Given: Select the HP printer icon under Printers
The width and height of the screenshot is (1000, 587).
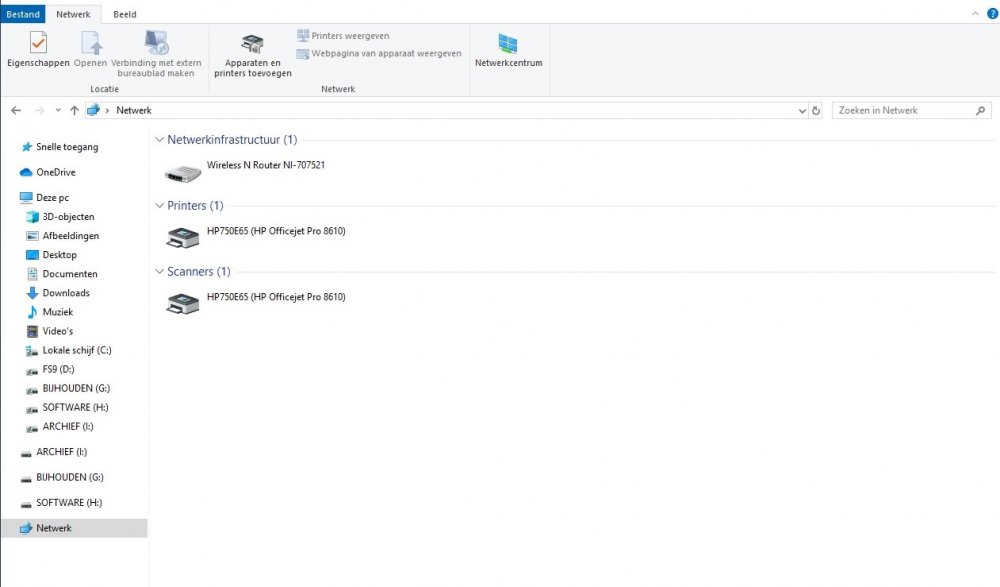Looking at the screenshot, I should click(183, 237).
